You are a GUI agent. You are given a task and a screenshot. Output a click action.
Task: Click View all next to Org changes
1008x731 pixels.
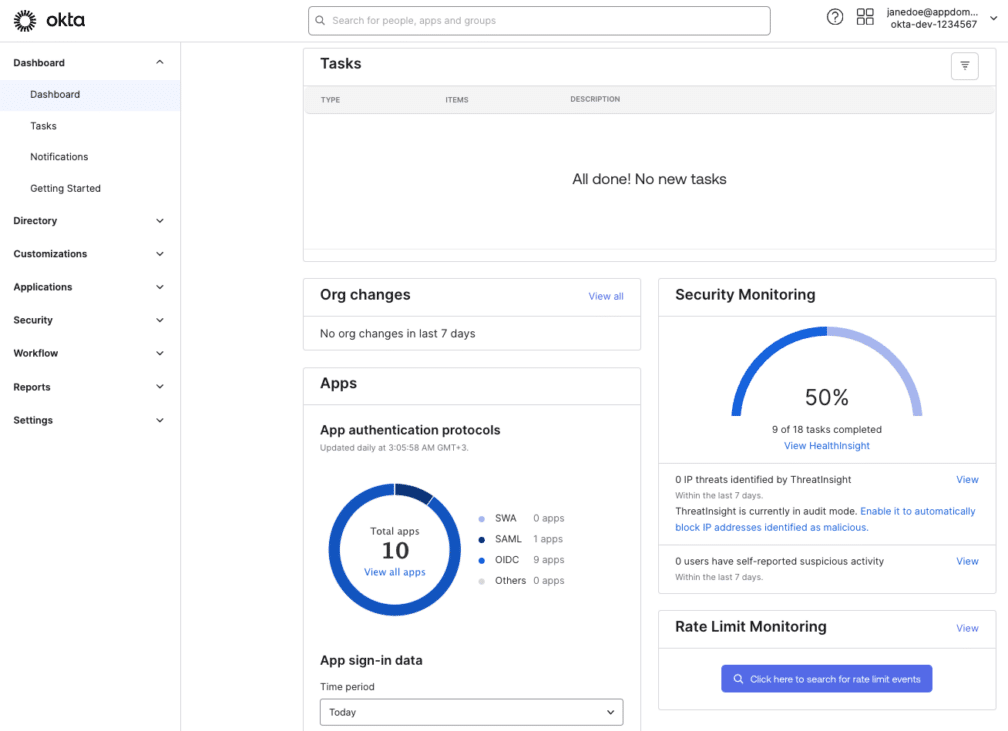[x=605, y=296]
